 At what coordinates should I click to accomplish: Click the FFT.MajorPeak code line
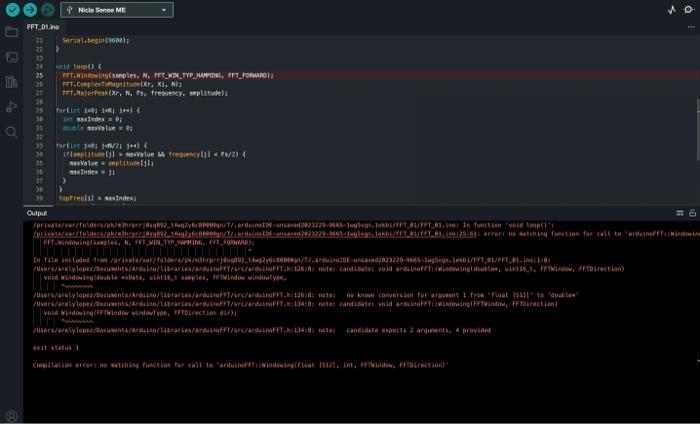[145, 93]
